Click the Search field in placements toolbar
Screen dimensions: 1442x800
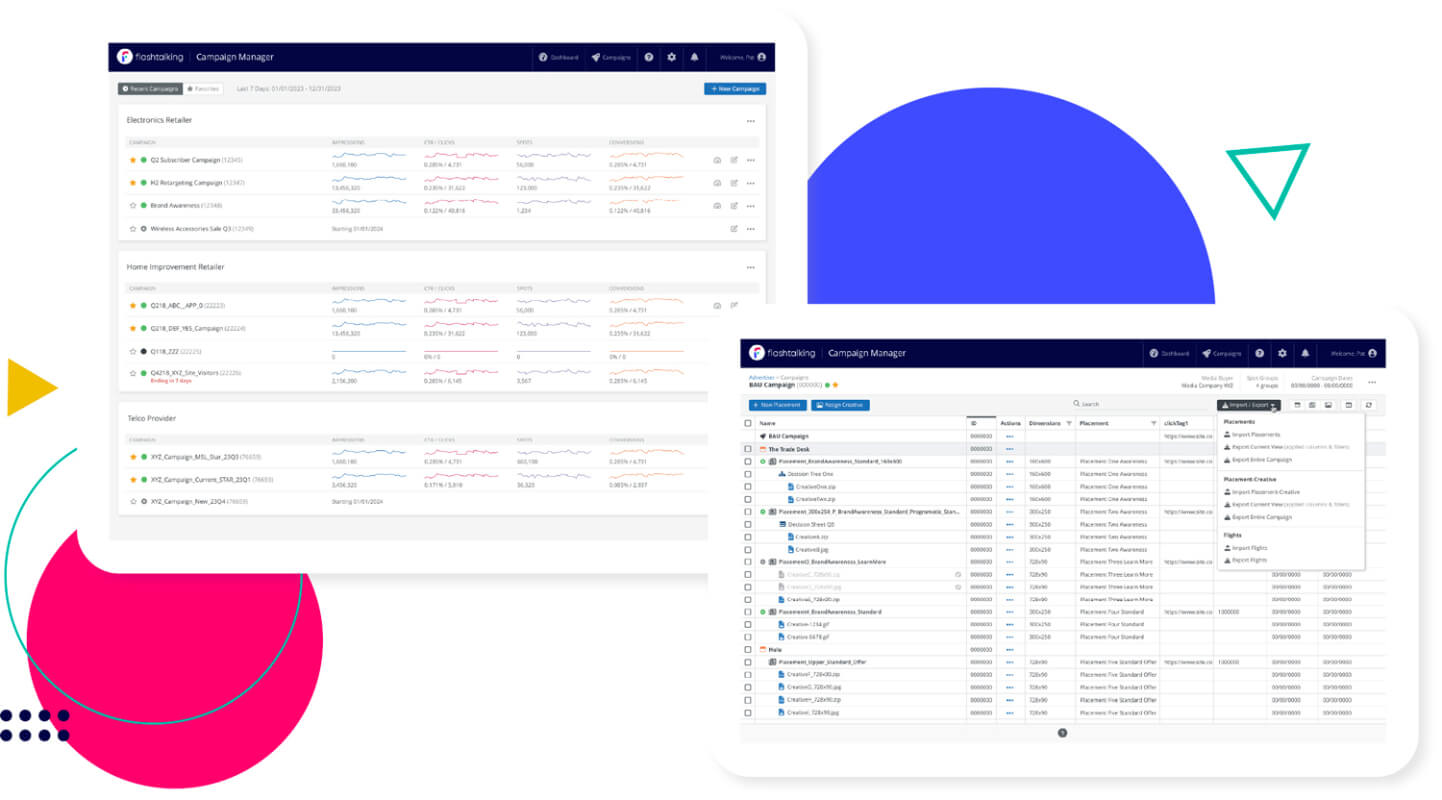[x=1140, y=405]
